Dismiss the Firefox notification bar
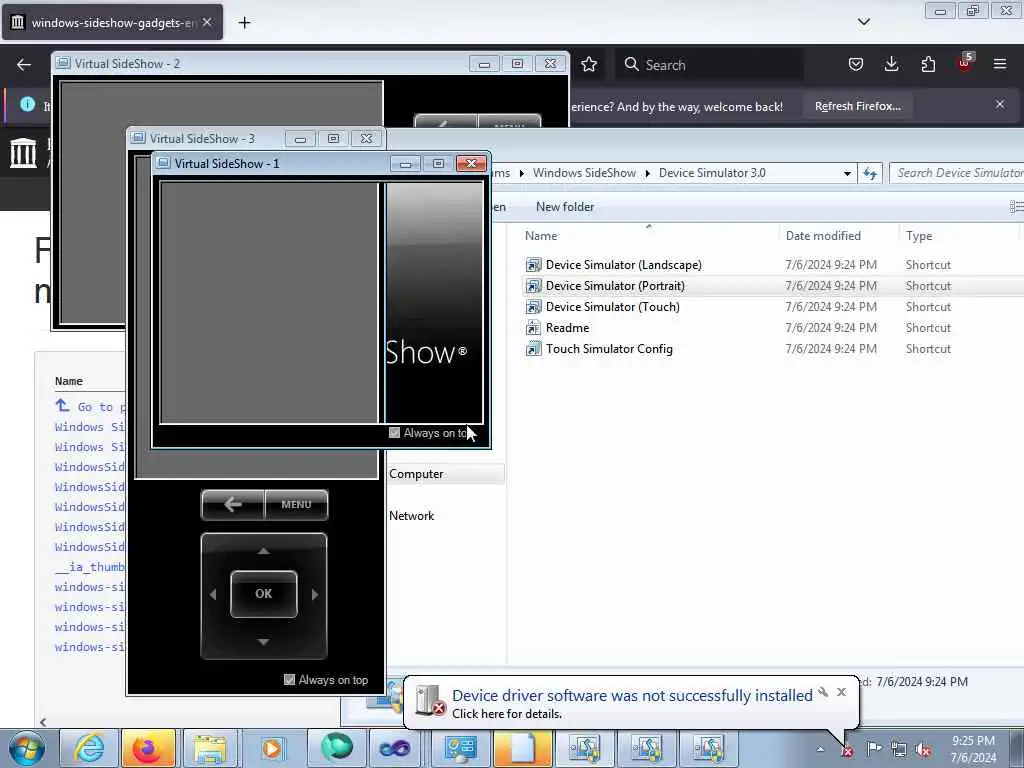Screen dimensions: 1024x768 tap(1000, 104)
